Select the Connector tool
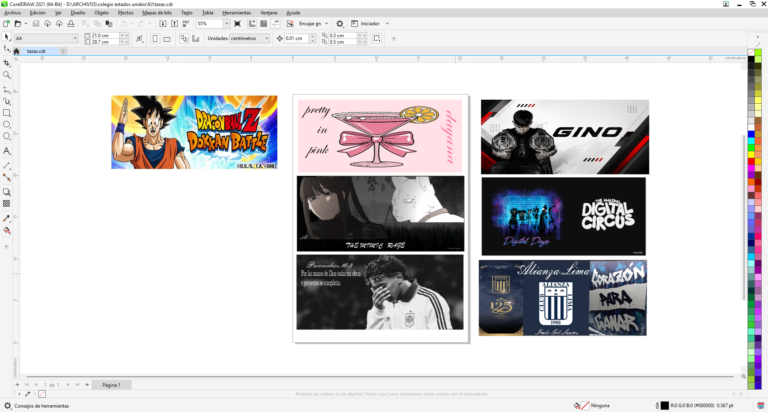768x412 pixels. click(x=6, y=177)
